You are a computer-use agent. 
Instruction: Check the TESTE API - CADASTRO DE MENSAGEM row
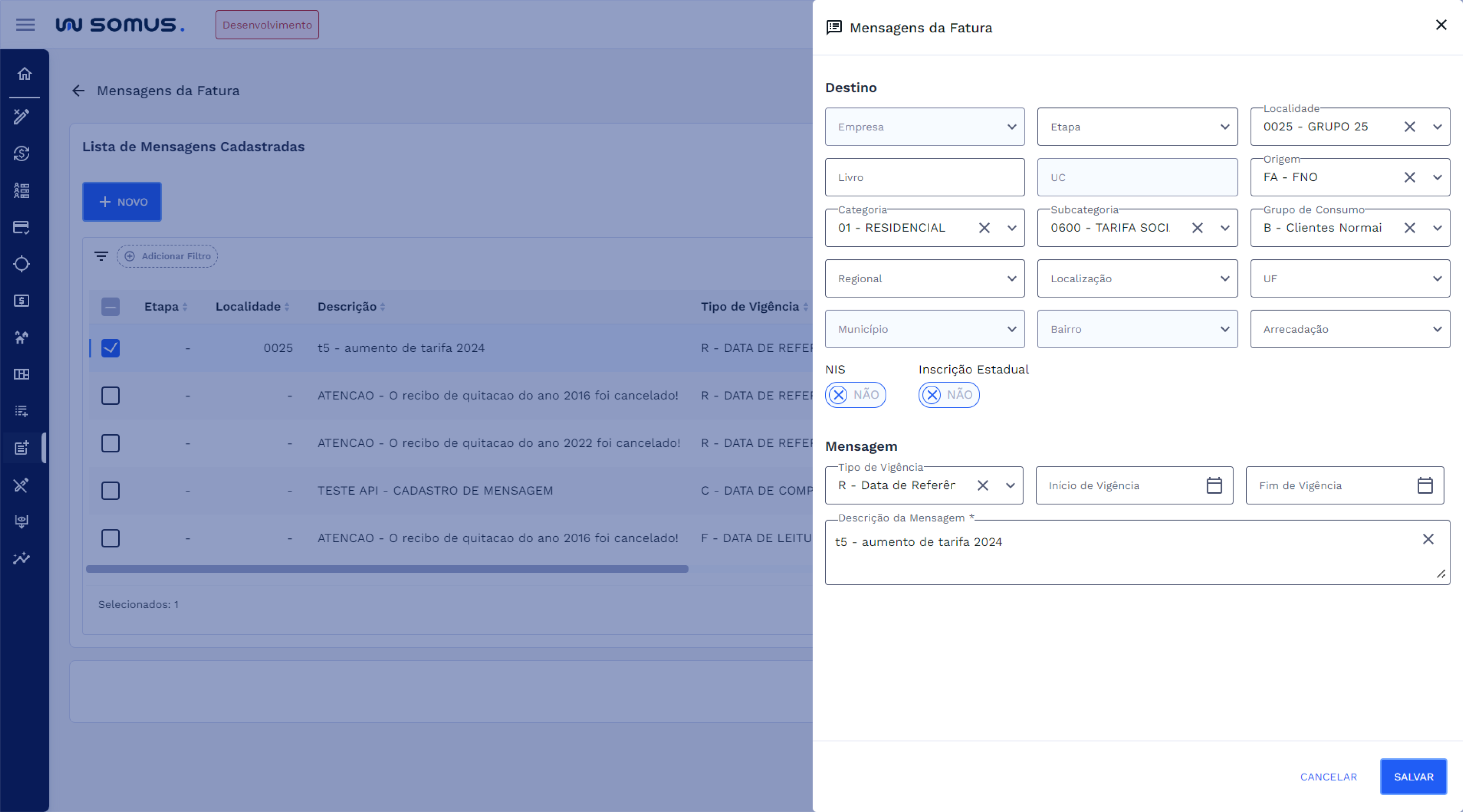point(110,491)
